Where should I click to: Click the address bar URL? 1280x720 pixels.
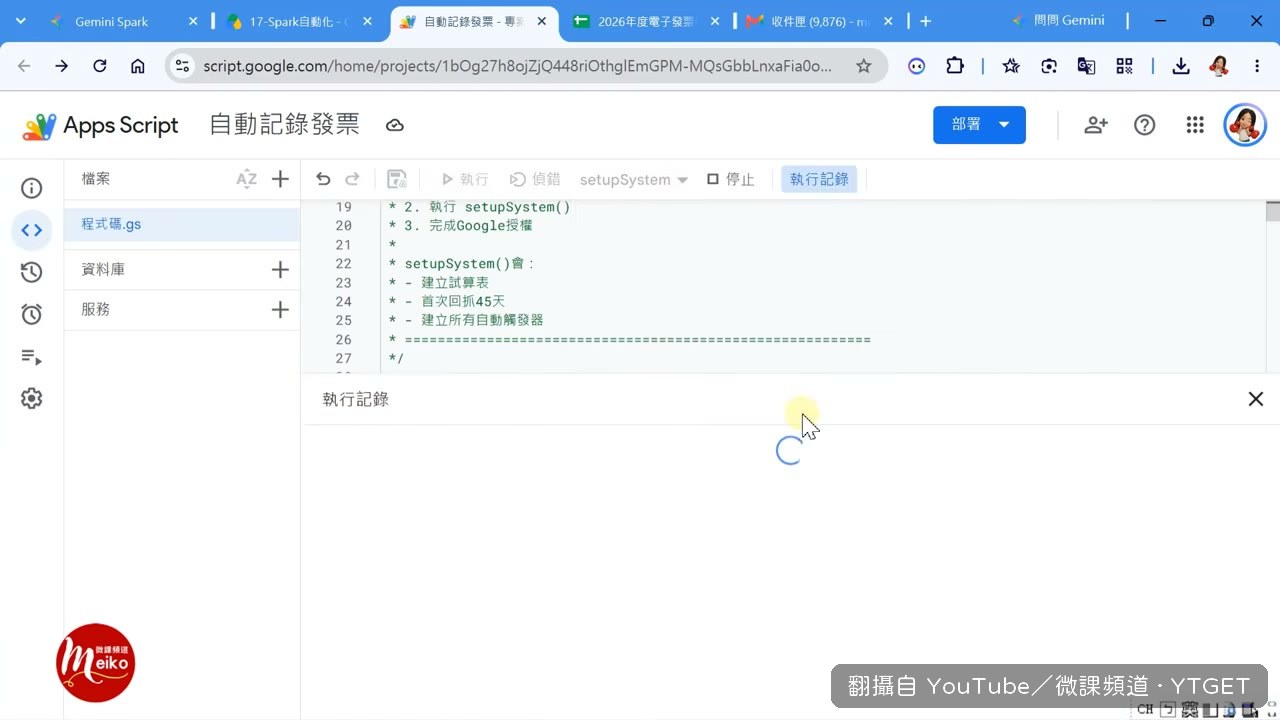click(517, 66)
